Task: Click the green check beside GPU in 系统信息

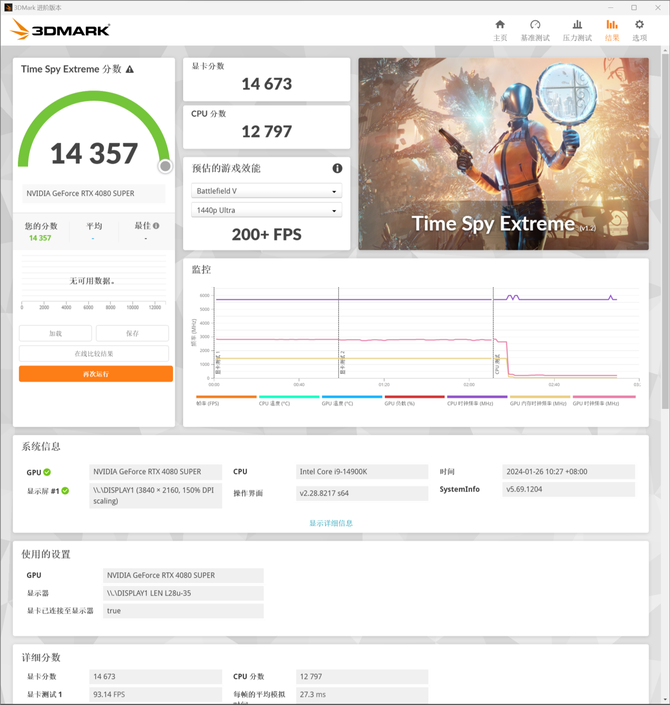Action: pos(47,472)
